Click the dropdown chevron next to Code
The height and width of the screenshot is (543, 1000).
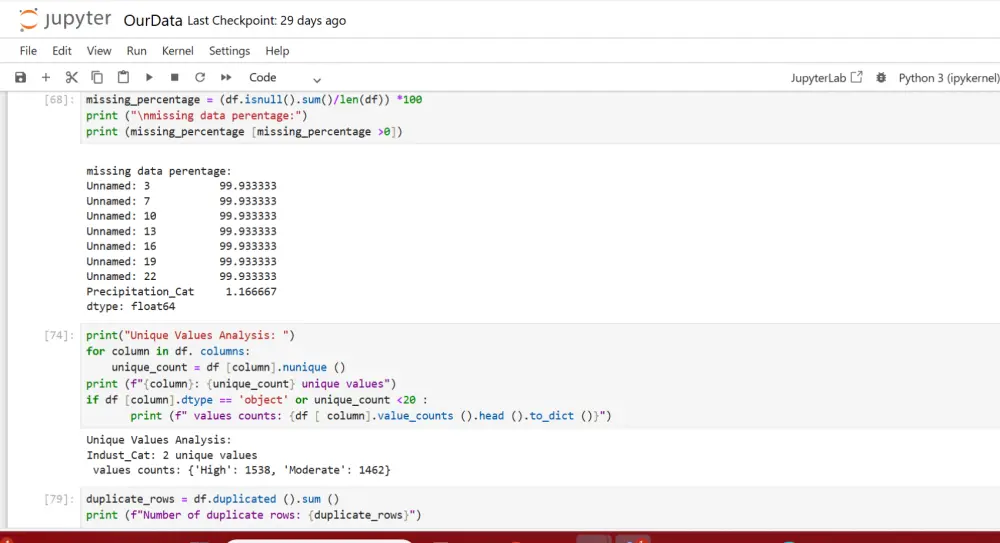tap(316, 79)
